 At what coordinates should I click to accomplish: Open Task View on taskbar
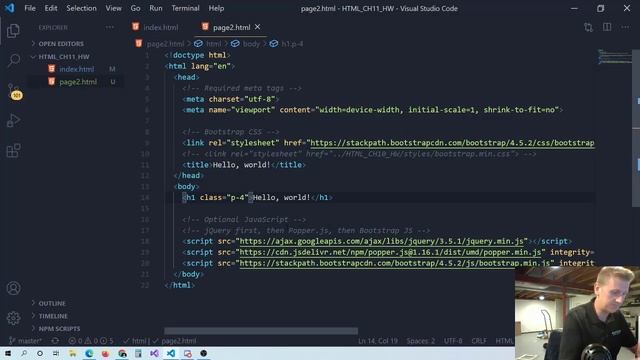pyautogui.click(x=56, y=353)
